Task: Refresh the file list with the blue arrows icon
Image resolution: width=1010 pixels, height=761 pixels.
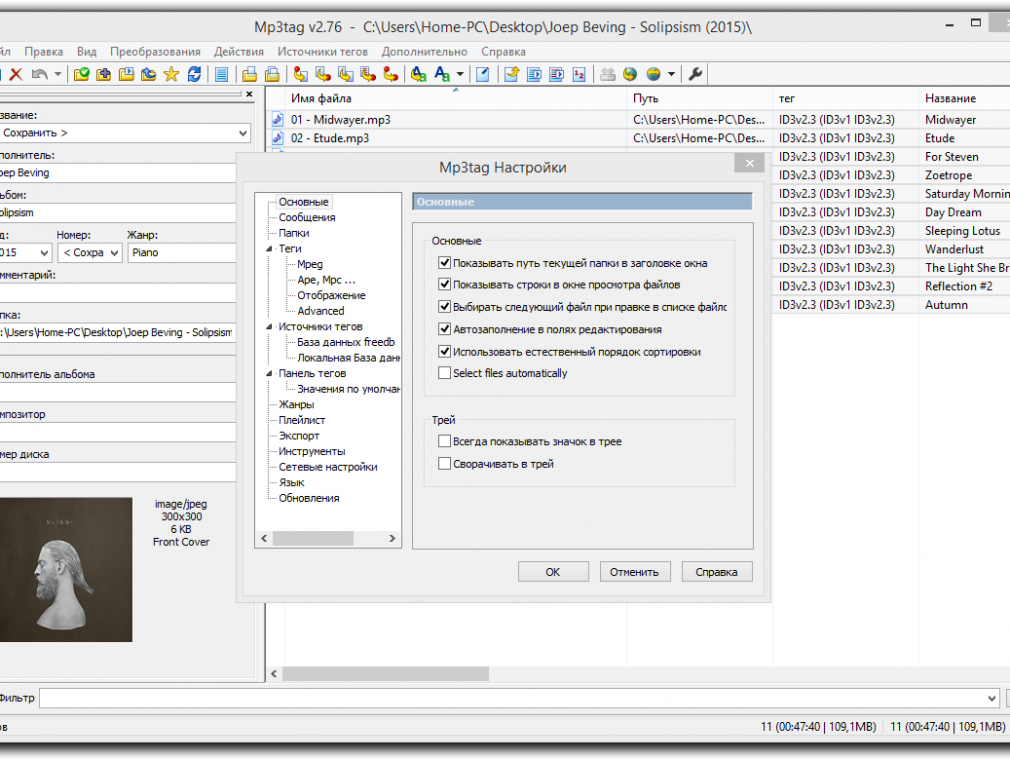Action: 194,74
